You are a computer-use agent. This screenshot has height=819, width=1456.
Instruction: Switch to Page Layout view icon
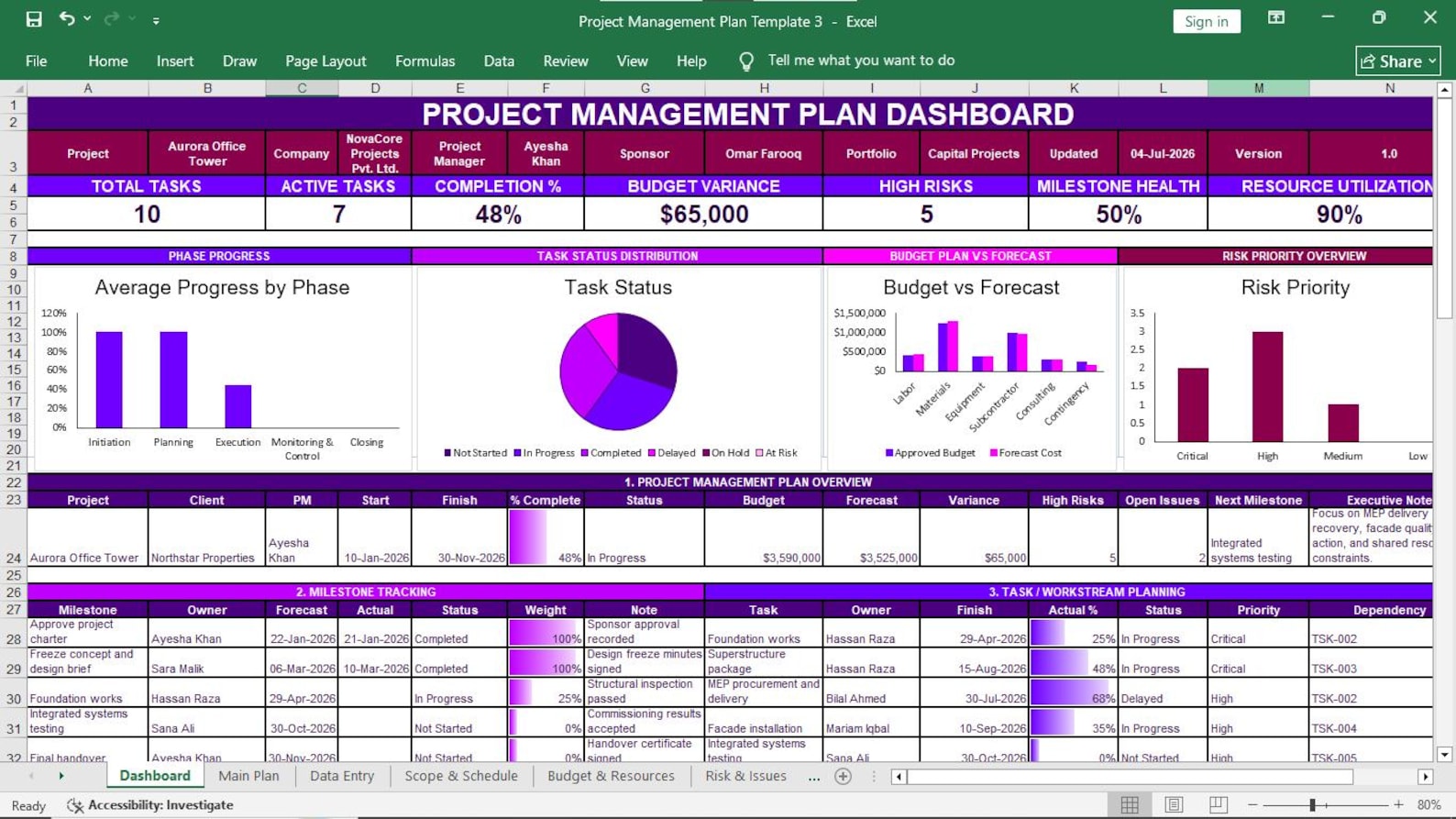(1174, 805)
